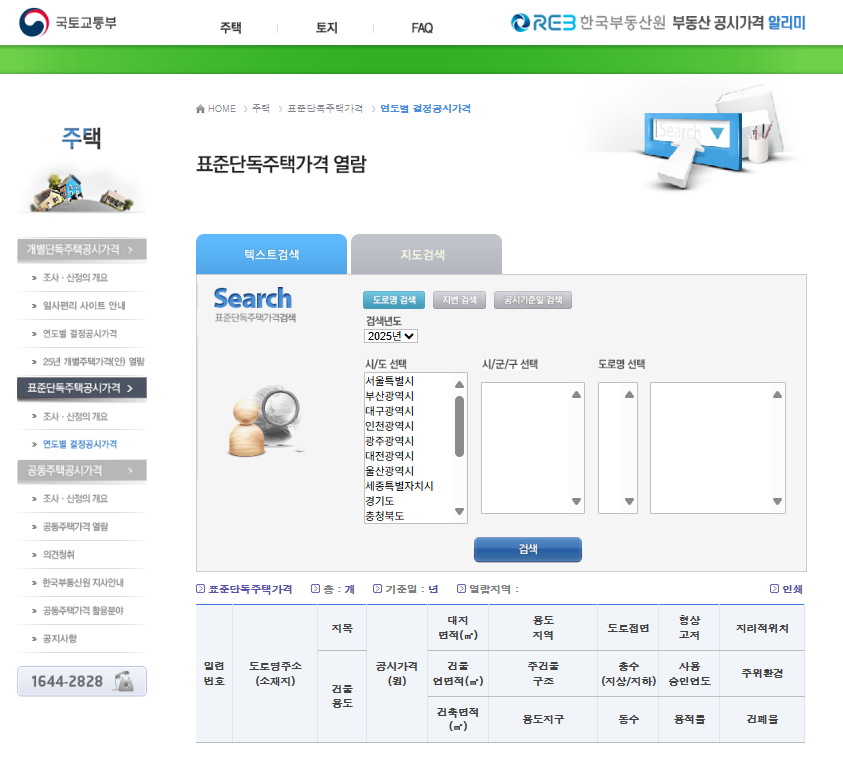Click the 1644-2828 phone number box
The image size is (843, 766).
pos(82,681)
